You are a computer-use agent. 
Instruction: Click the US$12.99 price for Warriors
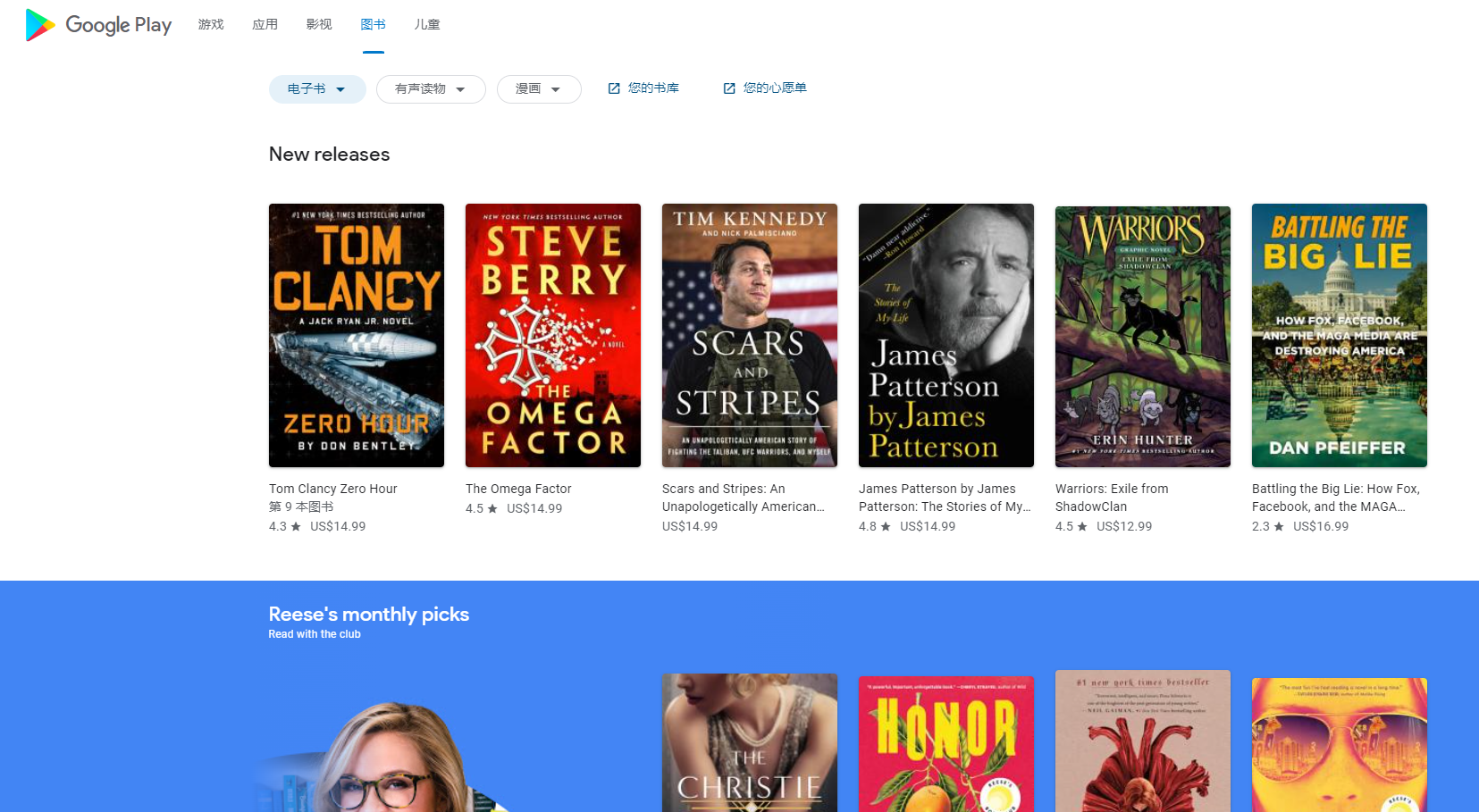click(1124, 526)
